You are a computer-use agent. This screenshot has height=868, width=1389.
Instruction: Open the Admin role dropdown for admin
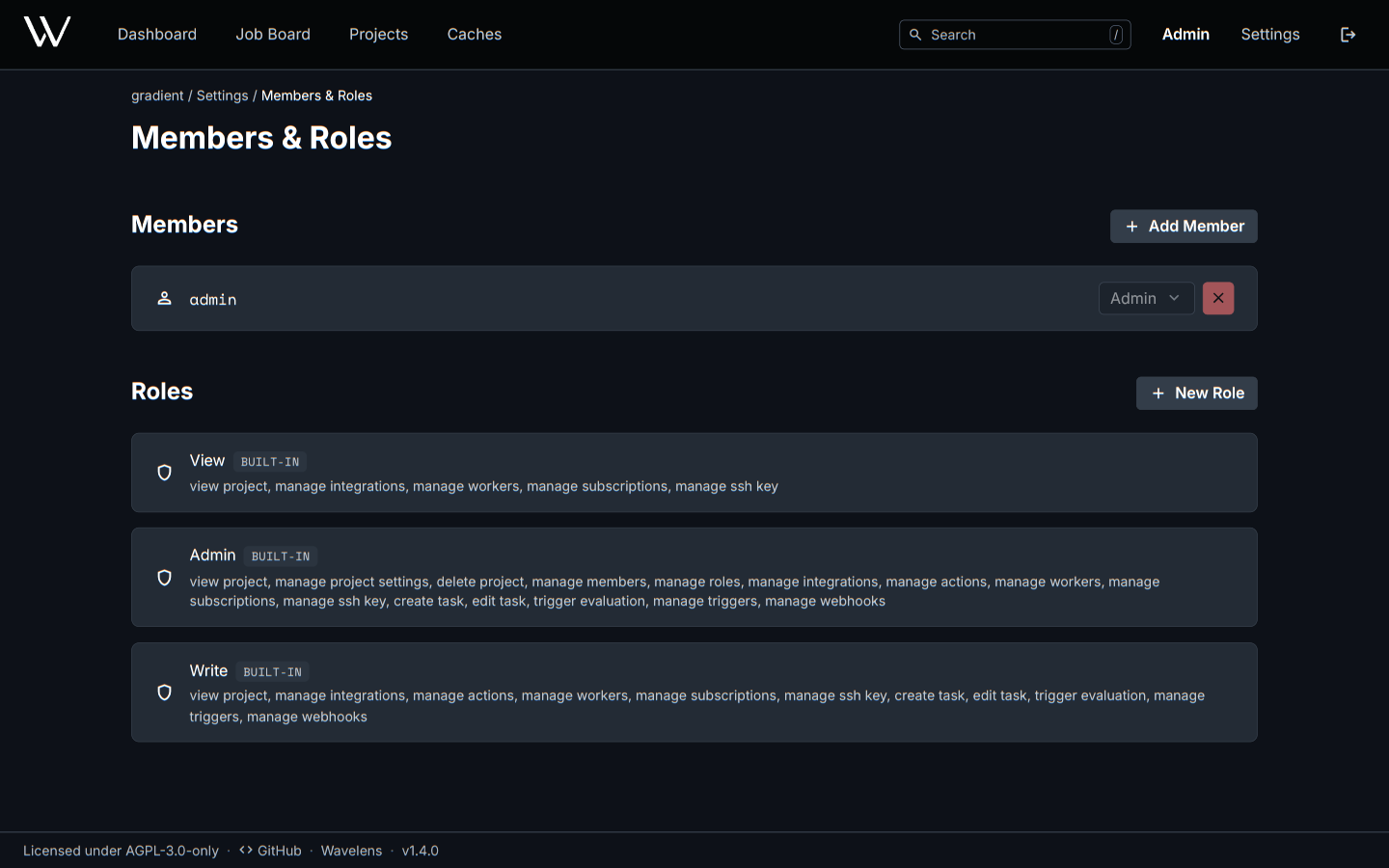pos(1146,298)
